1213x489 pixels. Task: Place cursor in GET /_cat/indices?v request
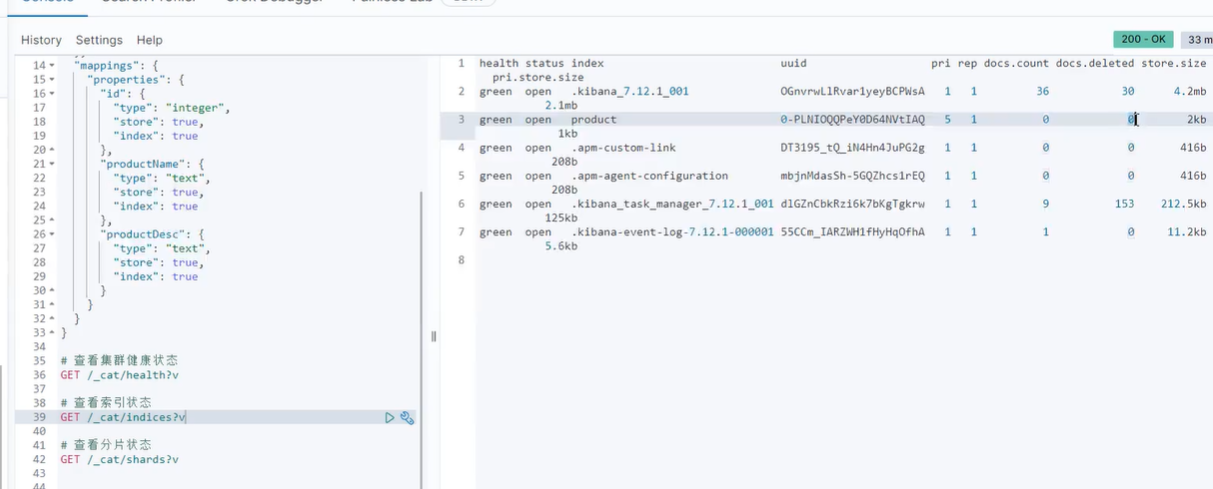(123, 417)
